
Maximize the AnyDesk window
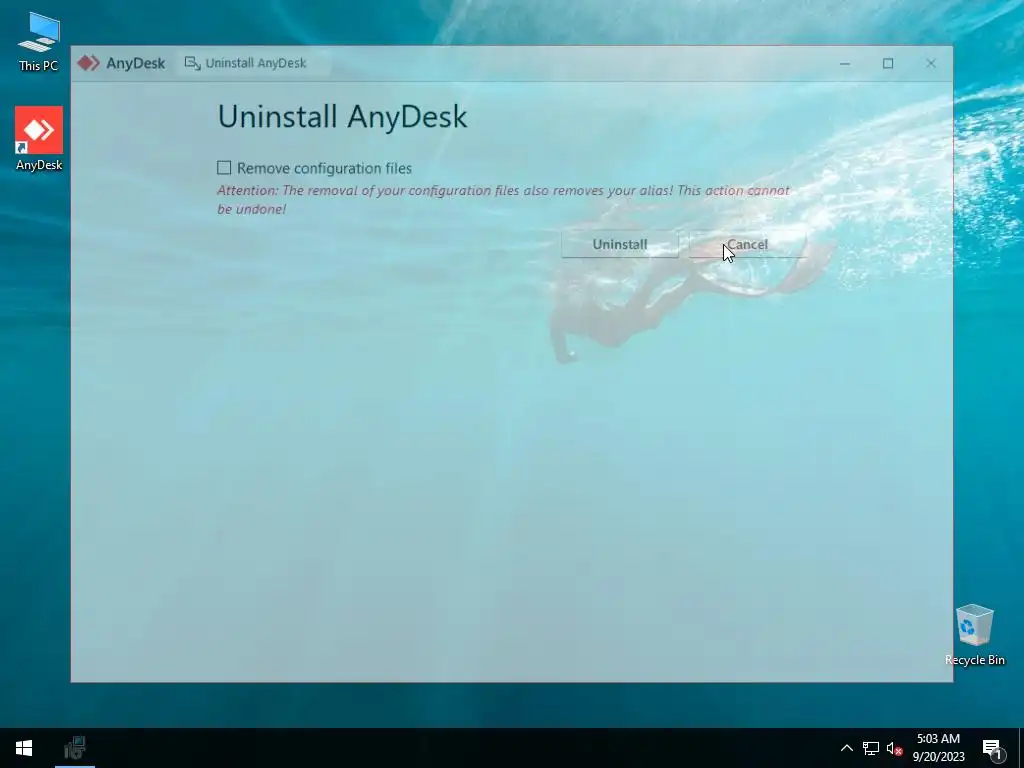point(888,63)
